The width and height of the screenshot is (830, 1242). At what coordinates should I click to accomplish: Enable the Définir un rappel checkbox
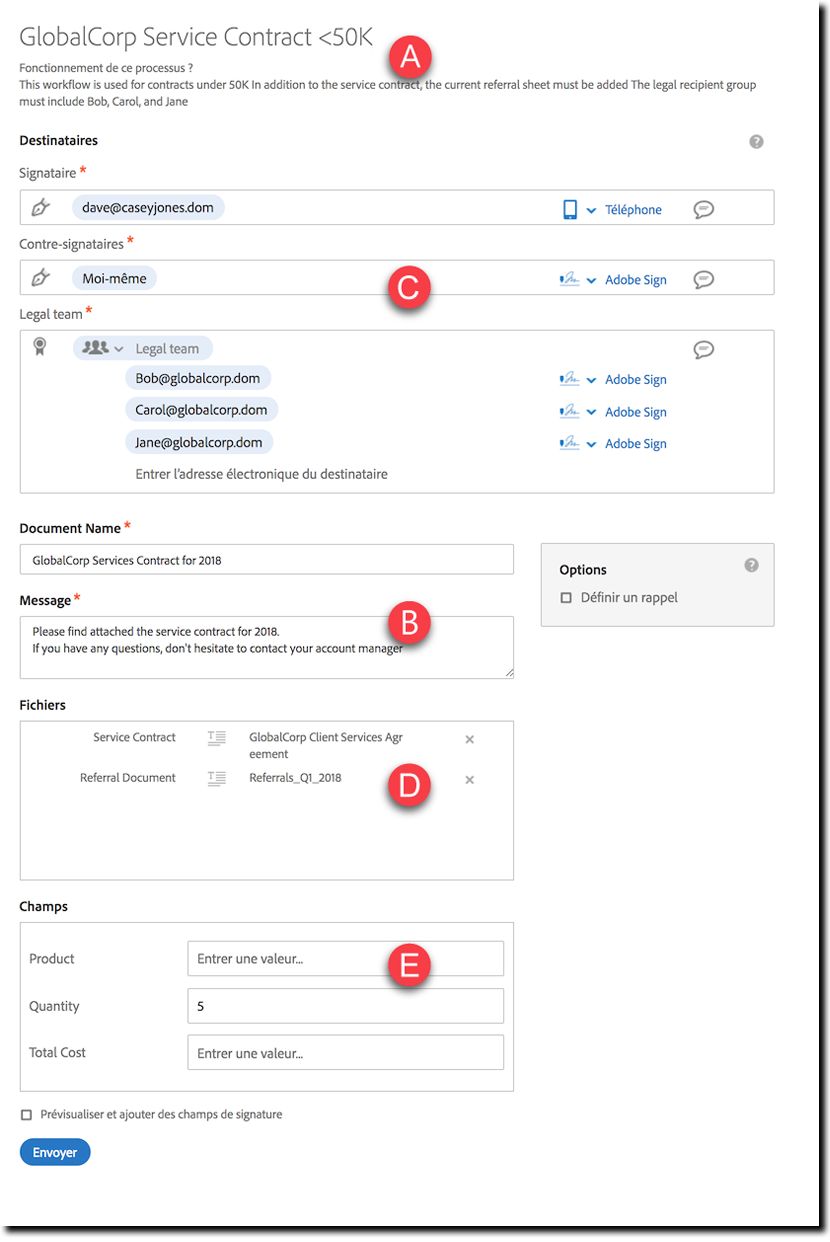click(x=566, y=597)
